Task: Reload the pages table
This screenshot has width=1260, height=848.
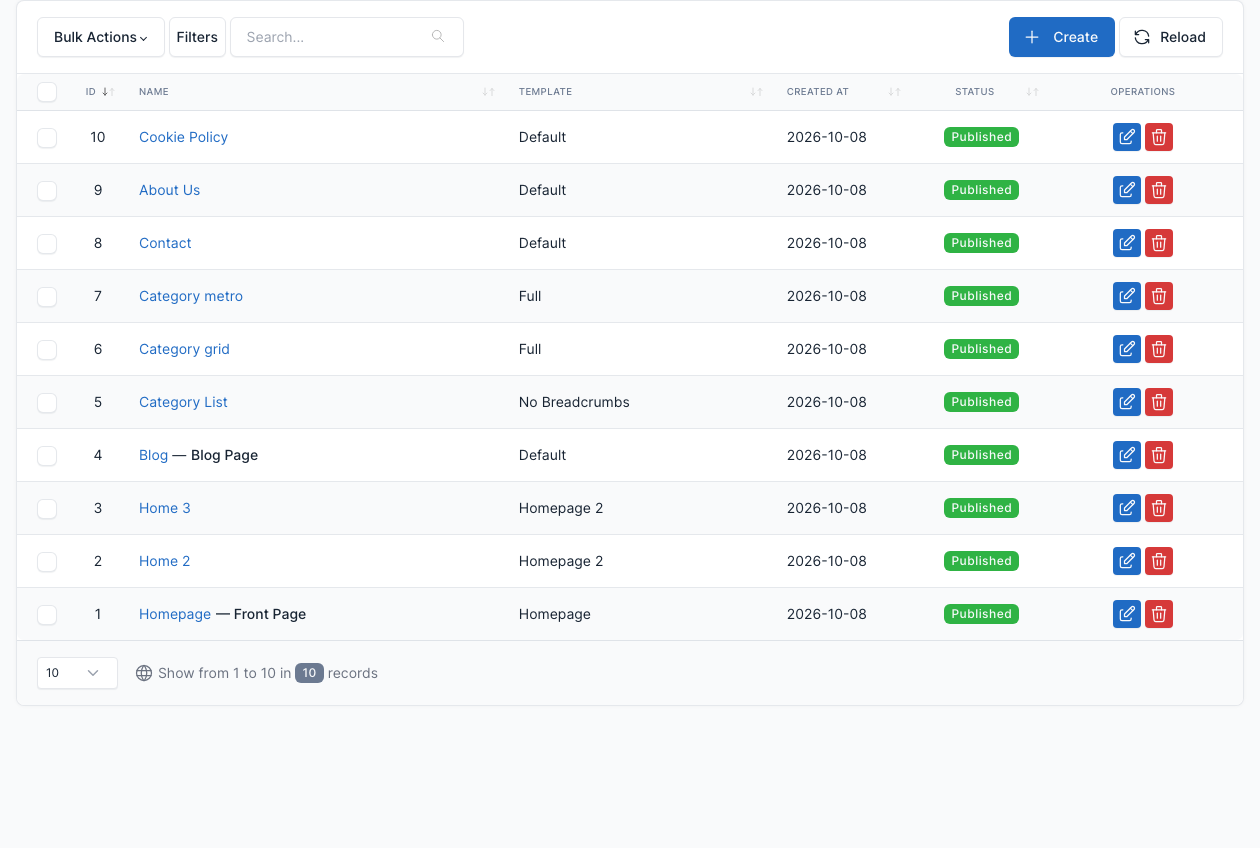Action: point(1171,37)
